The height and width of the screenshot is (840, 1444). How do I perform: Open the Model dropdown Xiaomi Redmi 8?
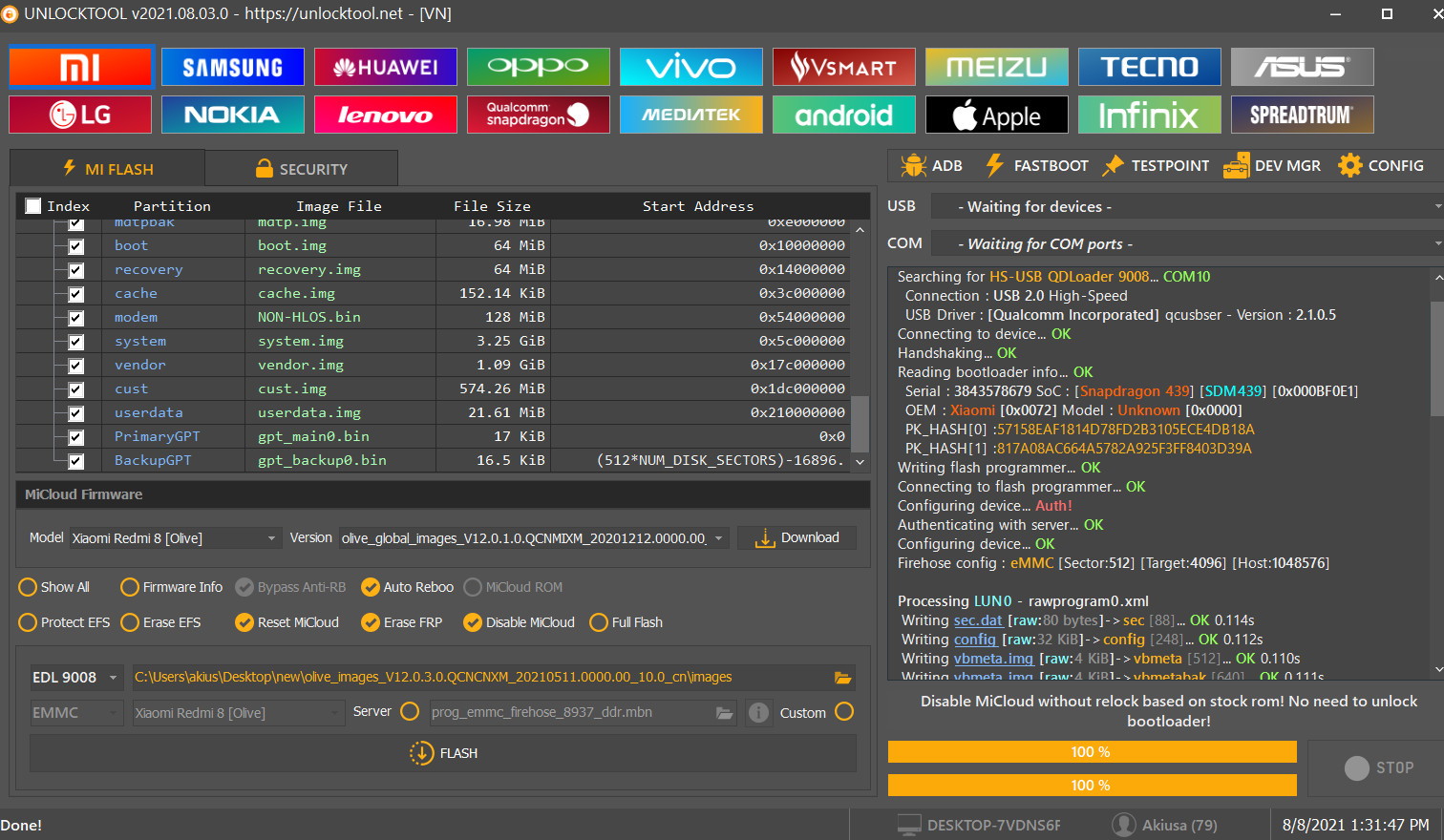pos(176,538)
